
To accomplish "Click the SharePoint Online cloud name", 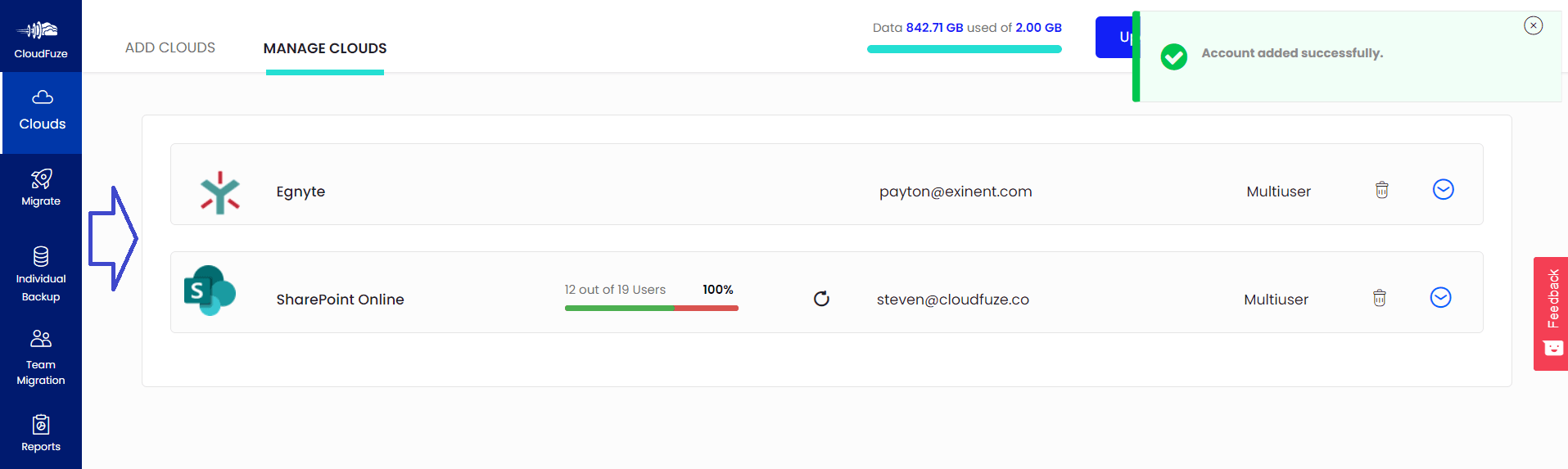I will [x=340, y=300].
